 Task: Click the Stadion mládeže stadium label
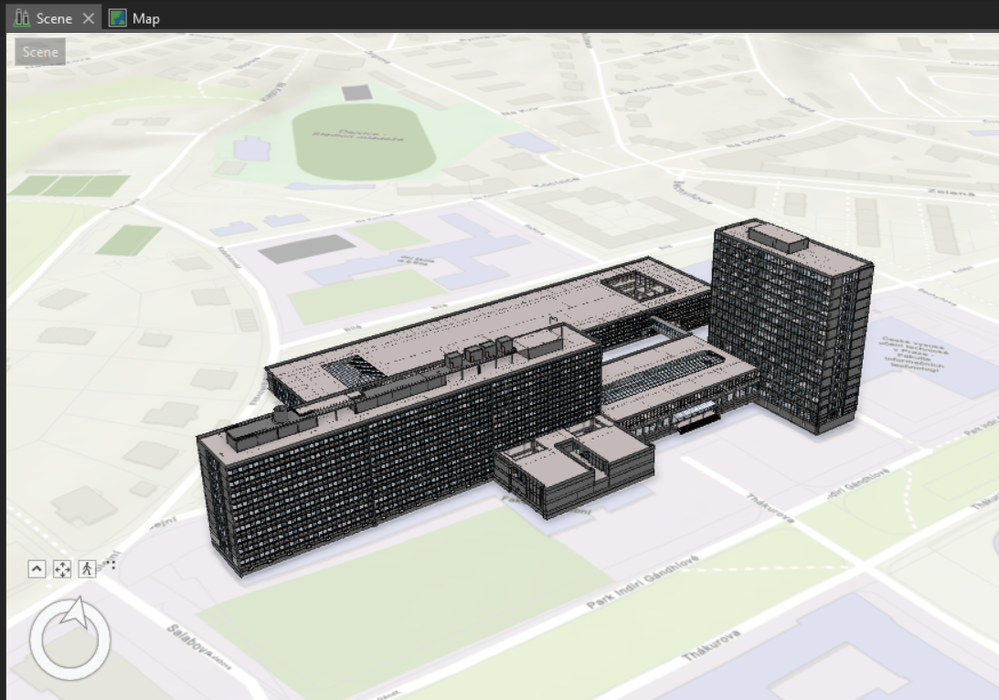358,135
